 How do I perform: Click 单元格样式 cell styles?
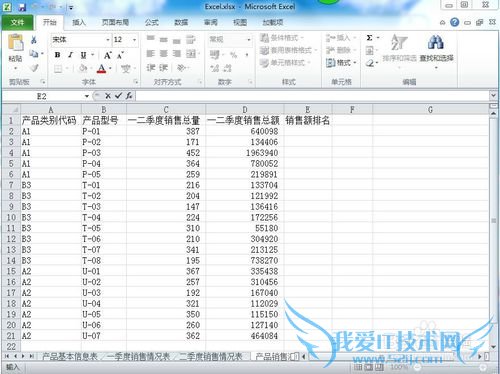(x=285, y=63)
